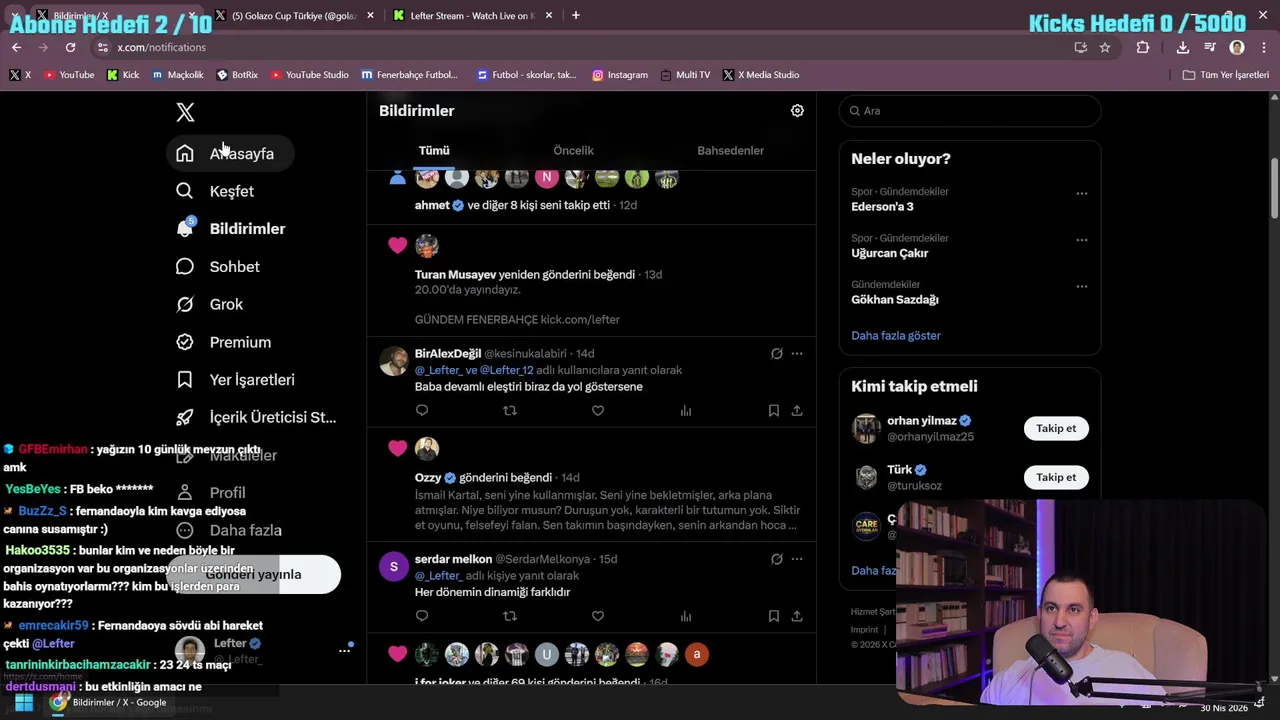Viewport: 1280px width, 720px height.
Task: Switch to Bahsedenler tab
Action: coord(730,150)
